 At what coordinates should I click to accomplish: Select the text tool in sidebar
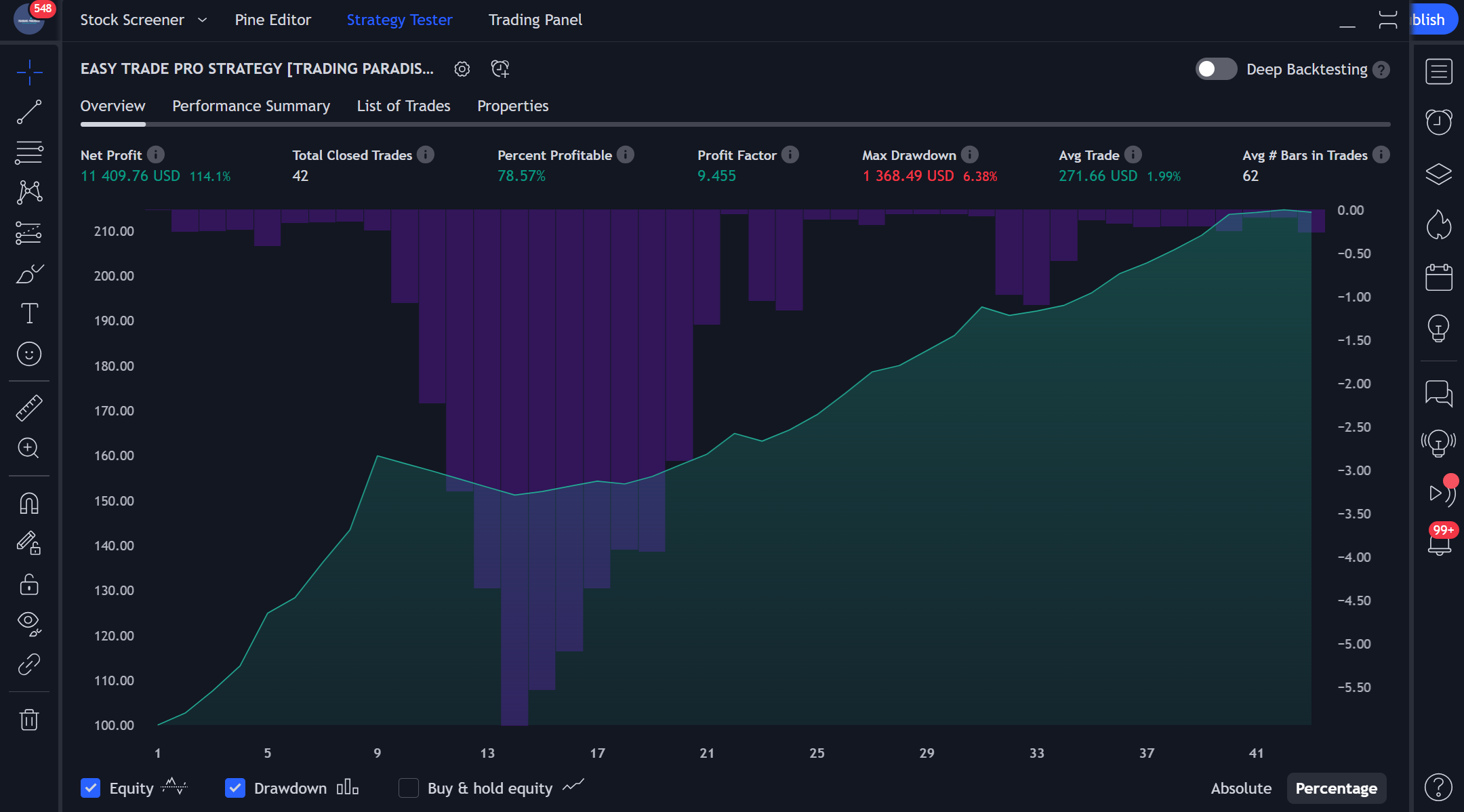coord(29,313)
